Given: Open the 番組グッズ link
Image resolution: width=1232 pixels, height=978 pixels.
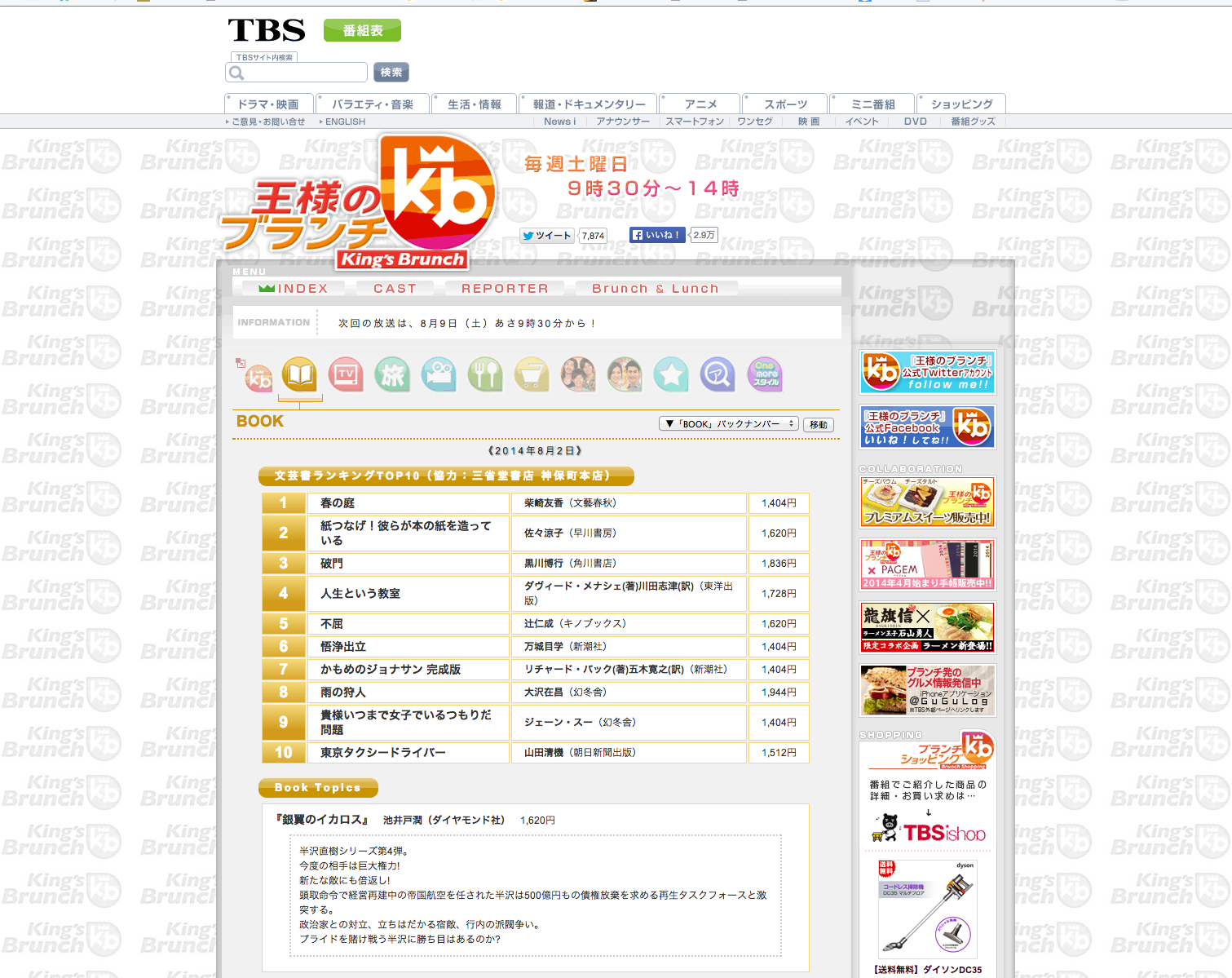Looking at the screenshot, I should (x=973, y=122).
